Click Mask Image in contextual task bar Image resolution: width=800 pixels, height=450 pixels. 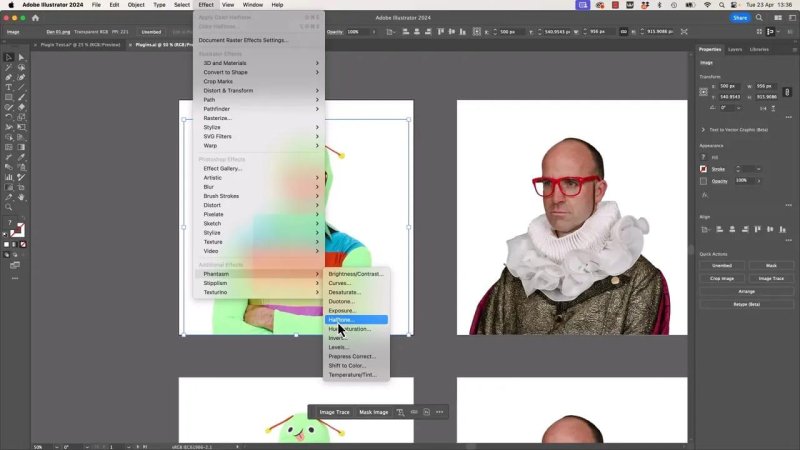[373, 412]
